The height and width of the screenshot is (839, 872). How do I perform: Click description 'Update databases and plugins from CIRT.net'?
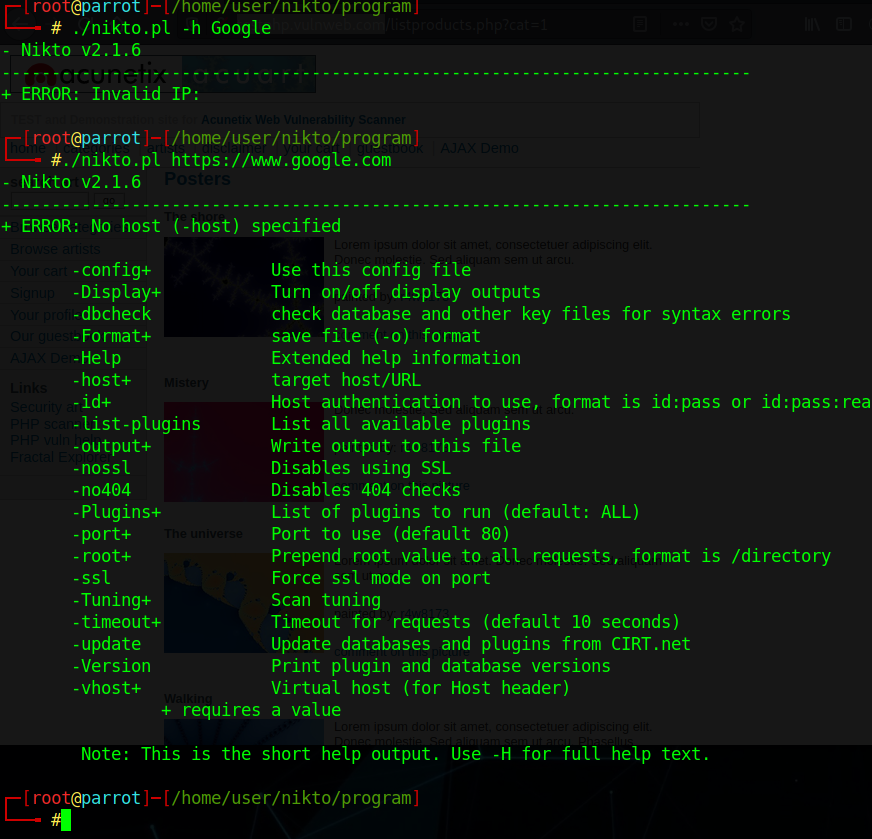point(481,644)
